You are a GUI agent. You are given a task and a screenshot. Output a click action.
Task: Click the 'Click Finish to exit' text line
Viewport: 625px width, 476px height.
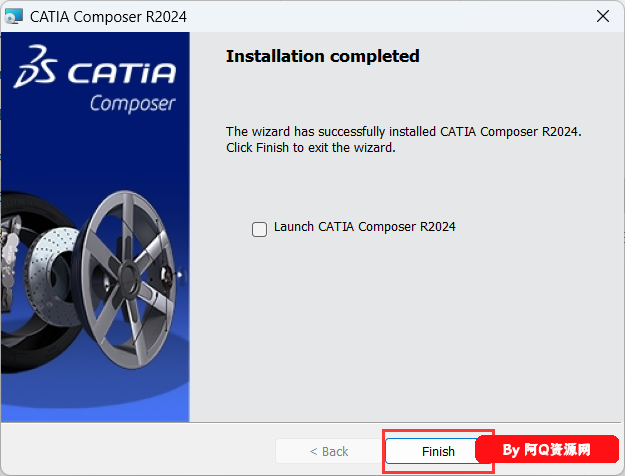point(311,148)
